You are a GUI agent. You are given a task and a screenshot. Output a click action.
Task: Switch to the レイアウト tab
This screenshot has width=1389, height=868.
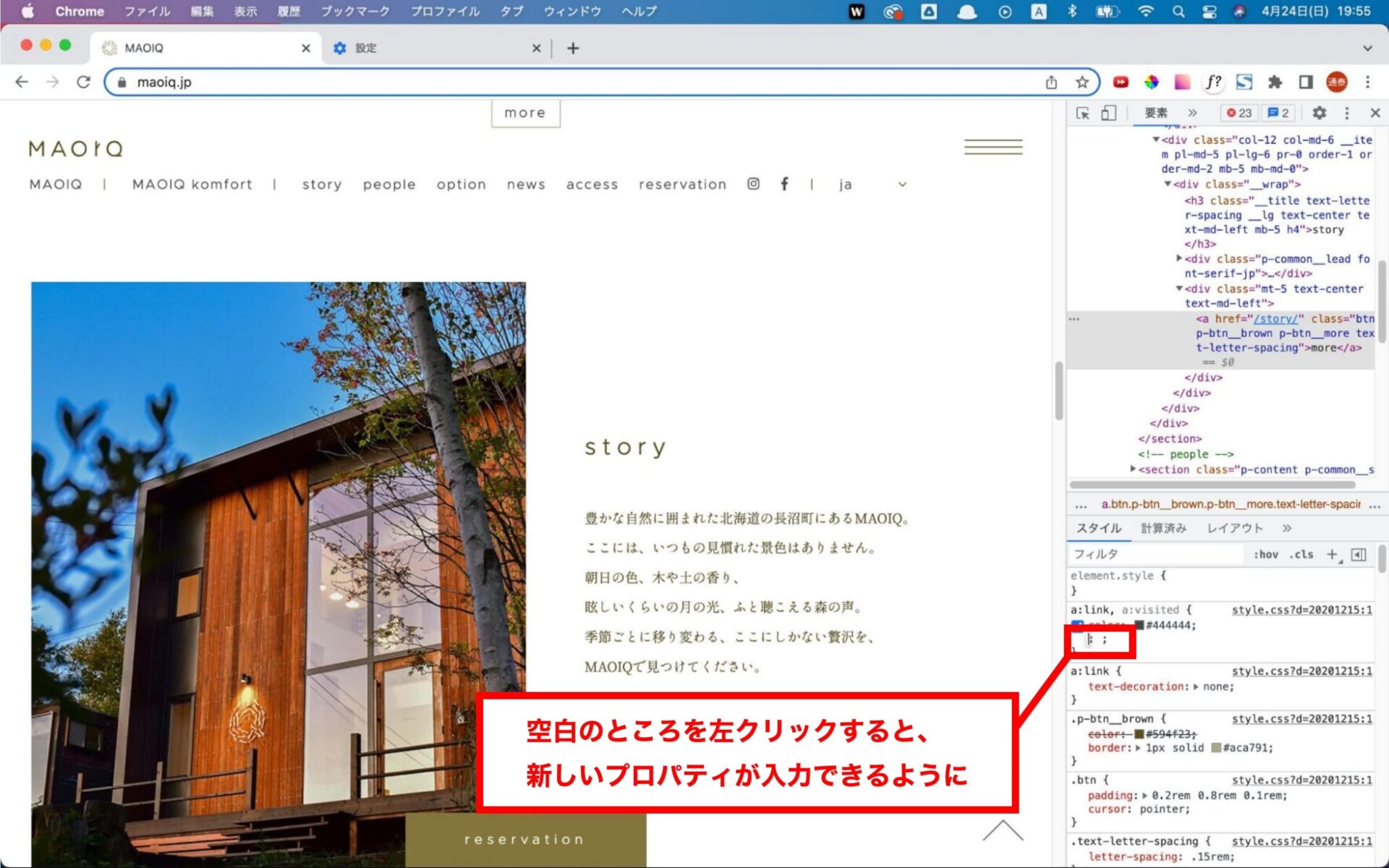pos(1235,528)
